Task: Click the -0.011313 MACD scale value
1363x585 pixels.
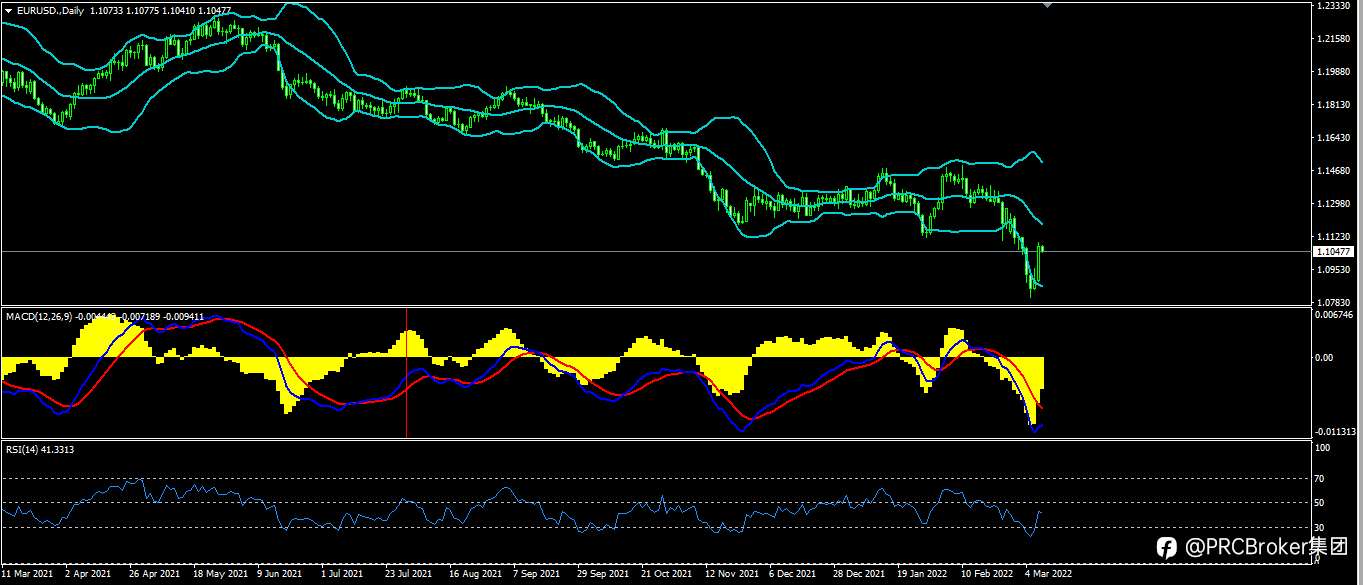Action: tap(1337, 431)
